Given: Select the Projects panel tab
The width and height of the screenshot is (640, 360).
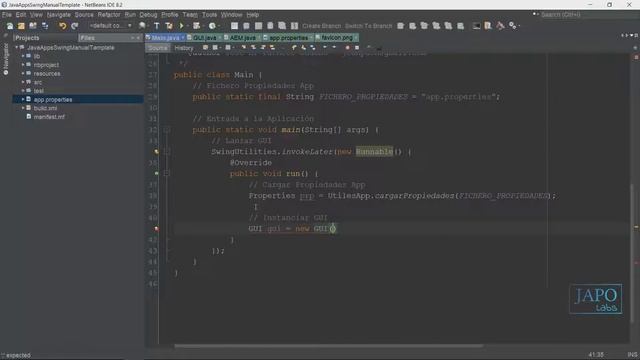Looking at the screenshot, I should (27, 38).
